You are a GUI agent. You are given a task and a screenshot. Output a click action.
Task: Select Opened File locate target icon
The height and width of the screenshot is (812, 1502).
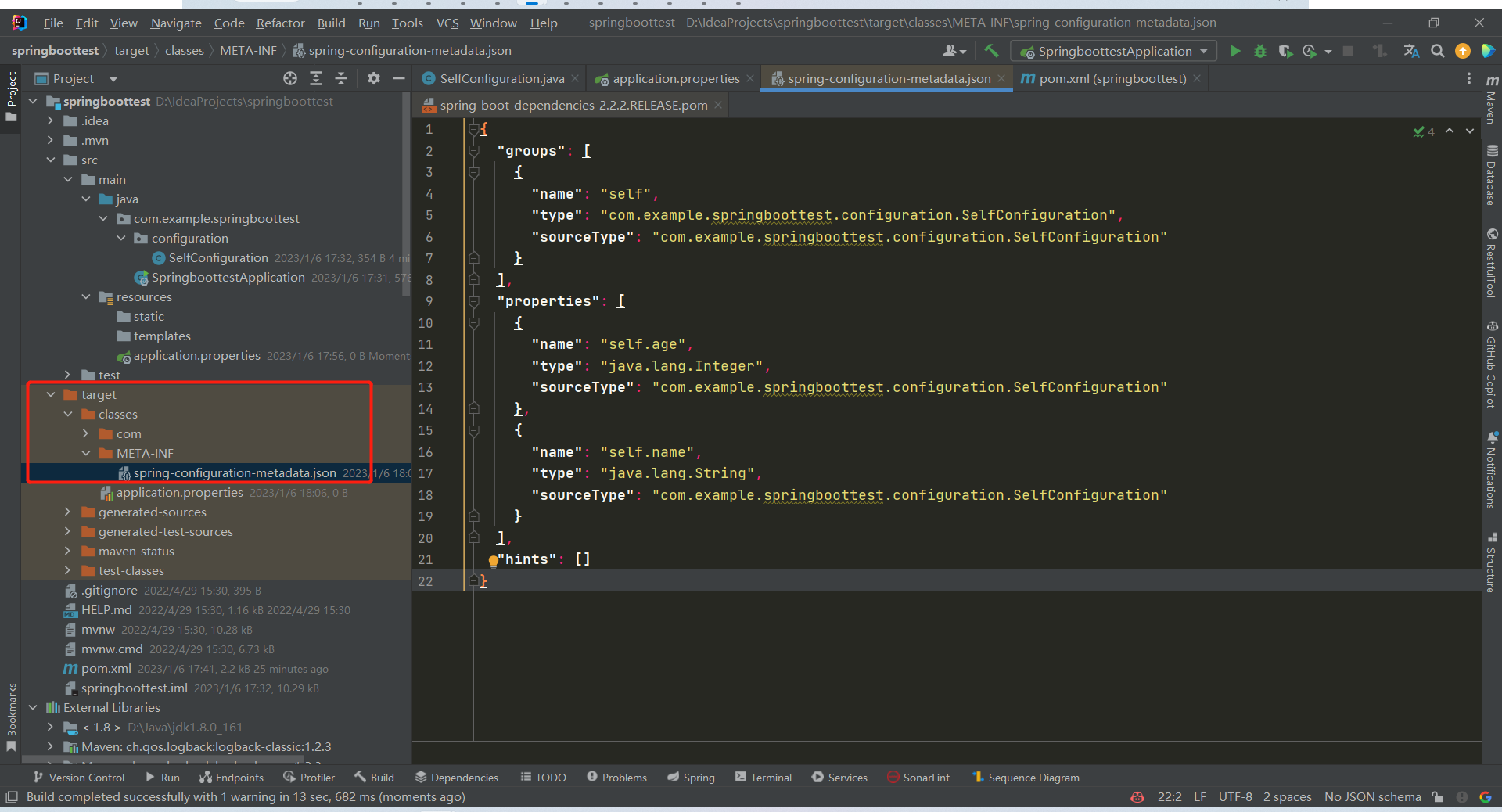point(290,78)
